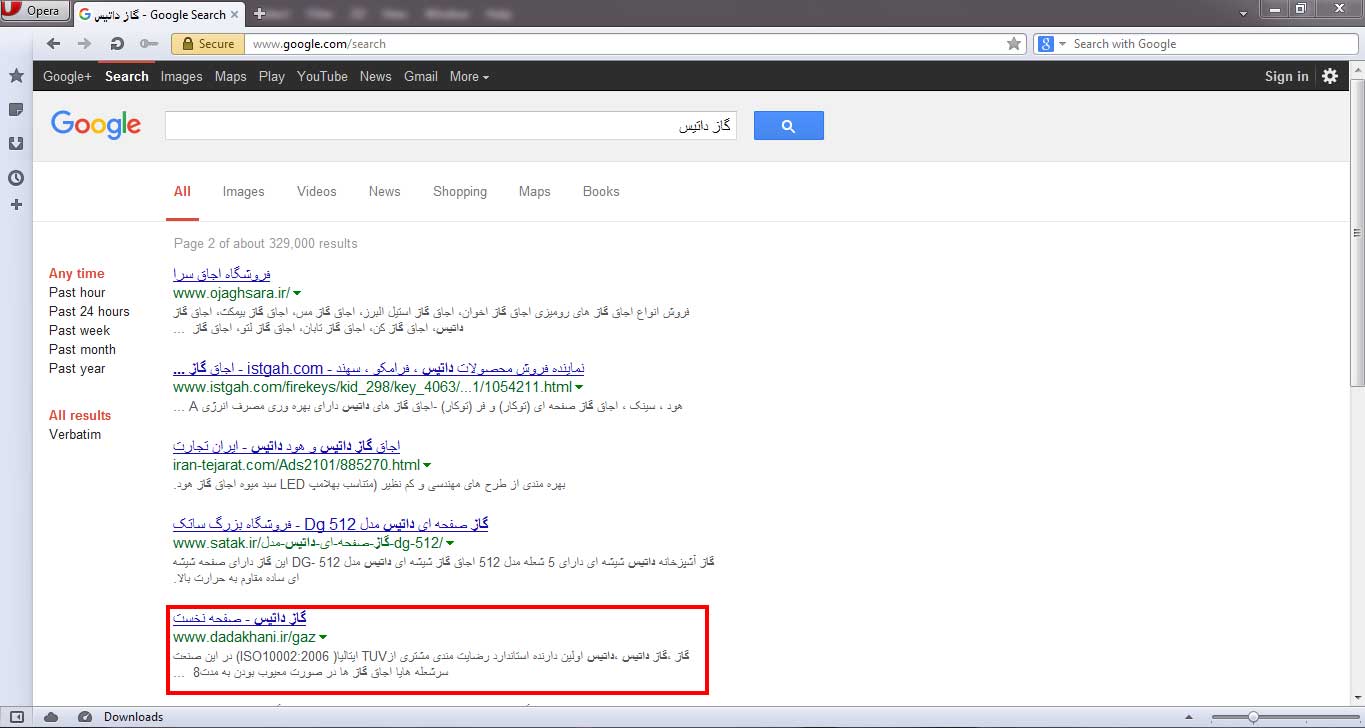
Task: Open Google settings gear icon
Action: [x=1330, y=76]
